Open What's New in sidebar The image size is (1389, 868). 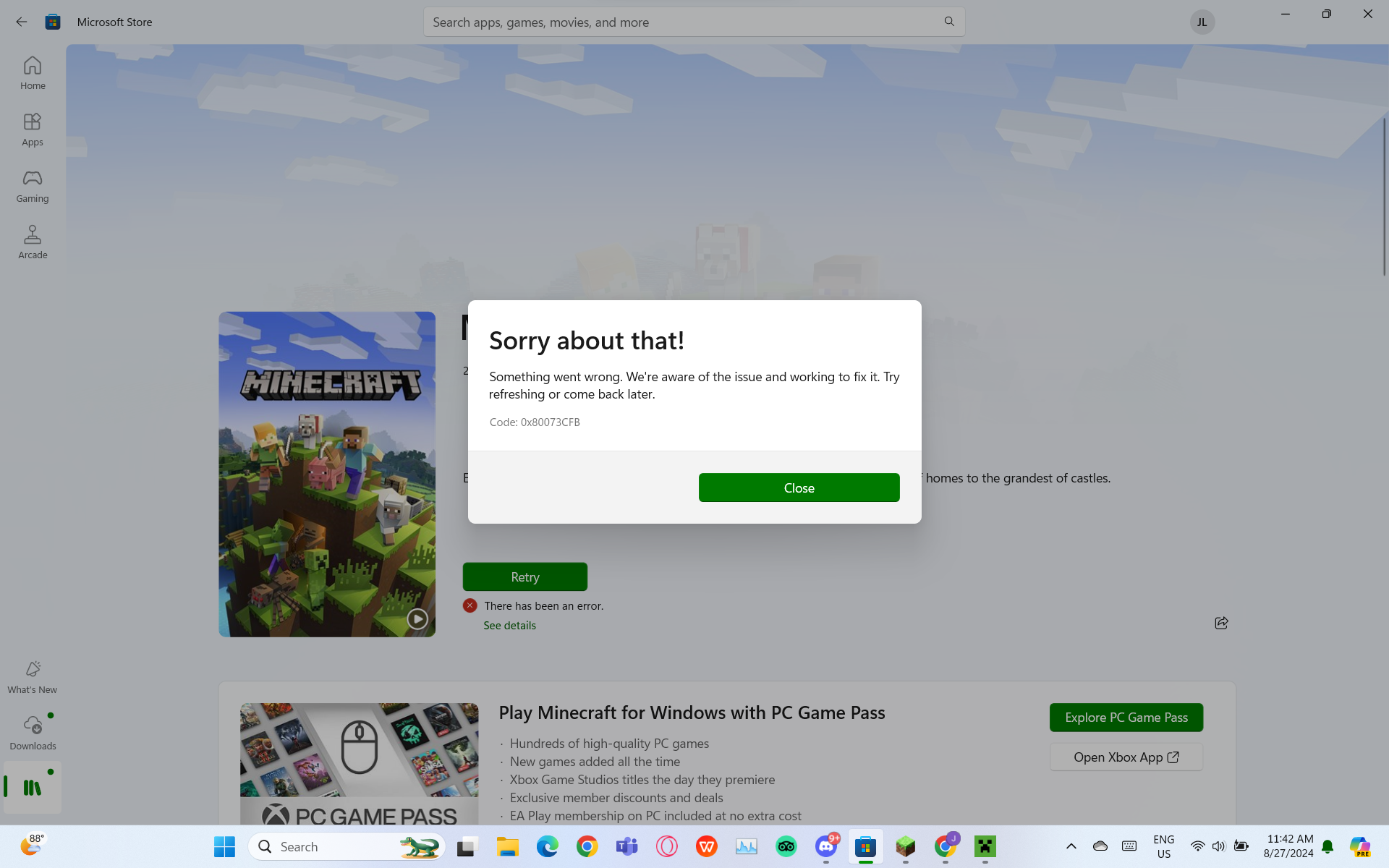coord(33,677)
